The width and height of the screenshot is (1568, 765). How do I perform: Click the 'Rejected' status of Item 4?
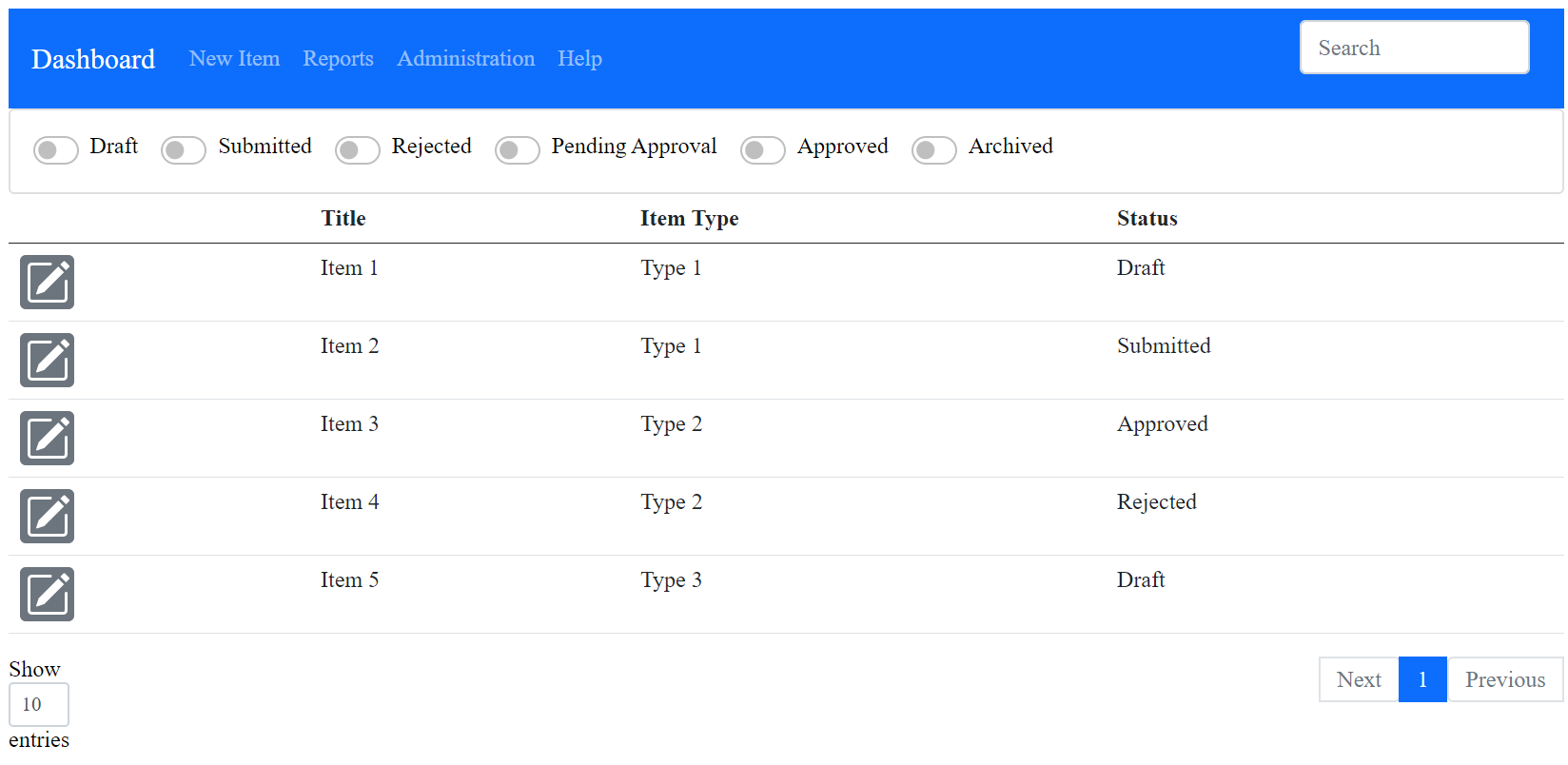(1157, 501)
